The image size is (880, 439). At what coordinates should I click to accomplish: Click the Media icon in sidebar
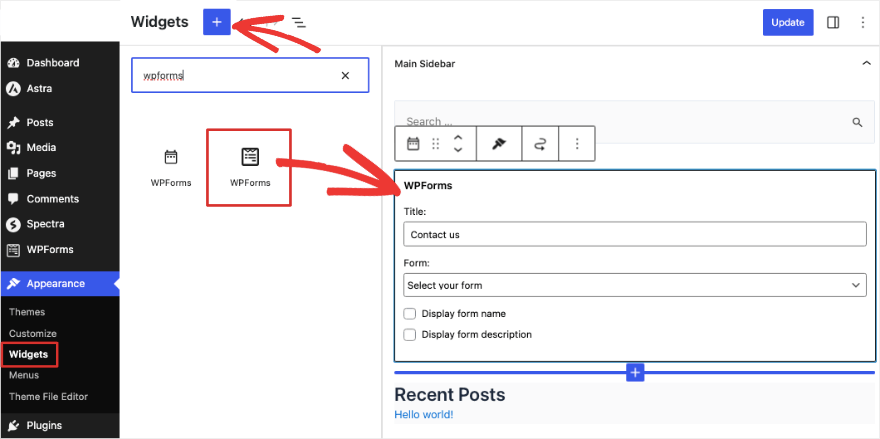(13, 148)
